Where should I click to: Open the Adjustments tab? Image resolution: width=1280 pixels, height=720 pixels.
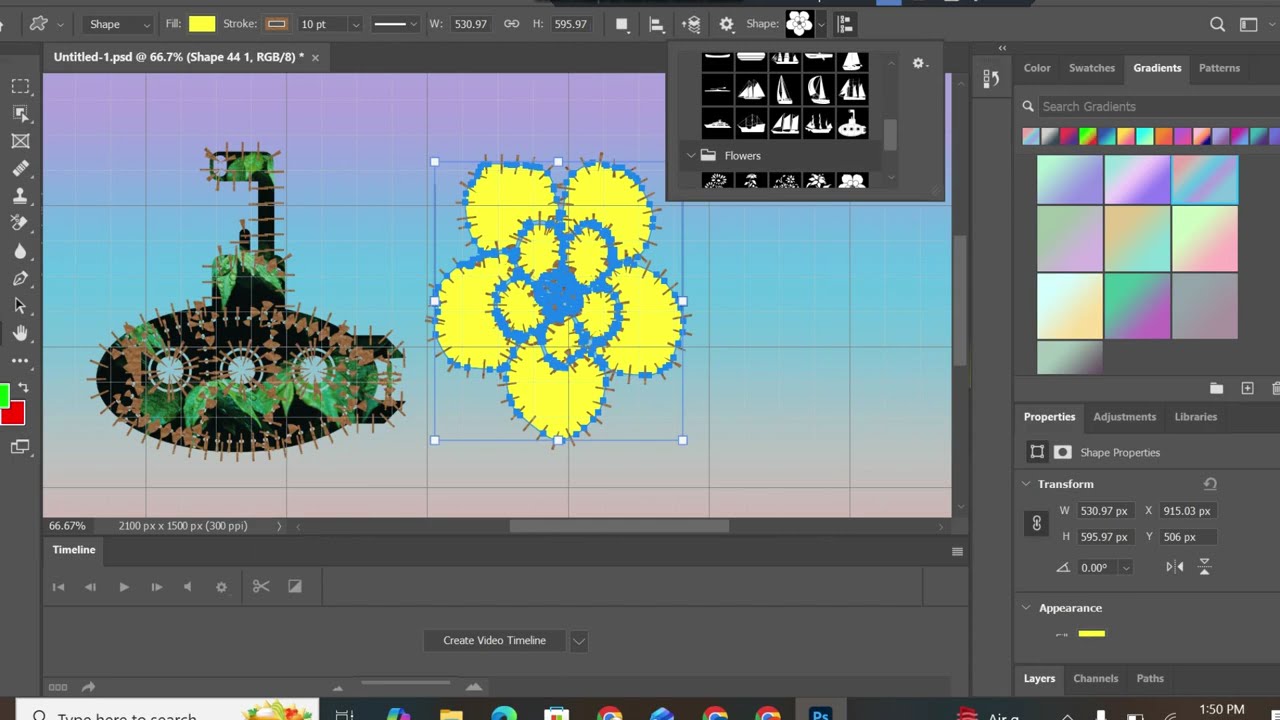click(x=1124, y=417)
